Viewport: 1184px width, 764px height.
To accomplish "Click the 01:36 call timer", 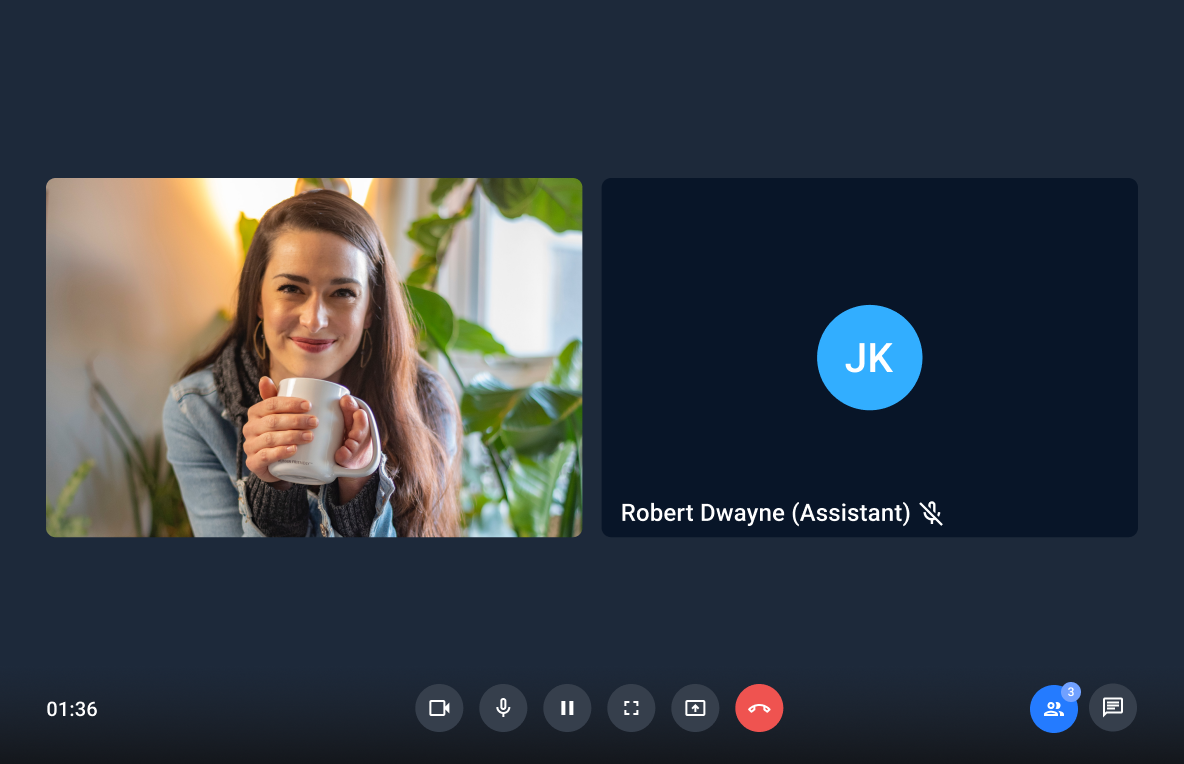I will (x=72, y=709).
